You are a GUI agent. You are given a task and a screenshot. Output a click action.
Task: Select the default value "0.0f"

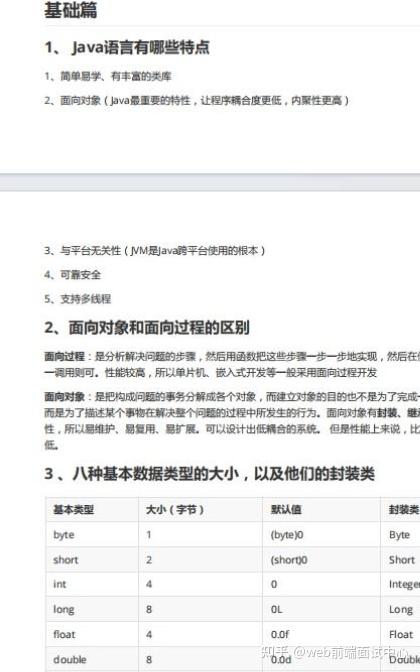click(x=280, y=634)
